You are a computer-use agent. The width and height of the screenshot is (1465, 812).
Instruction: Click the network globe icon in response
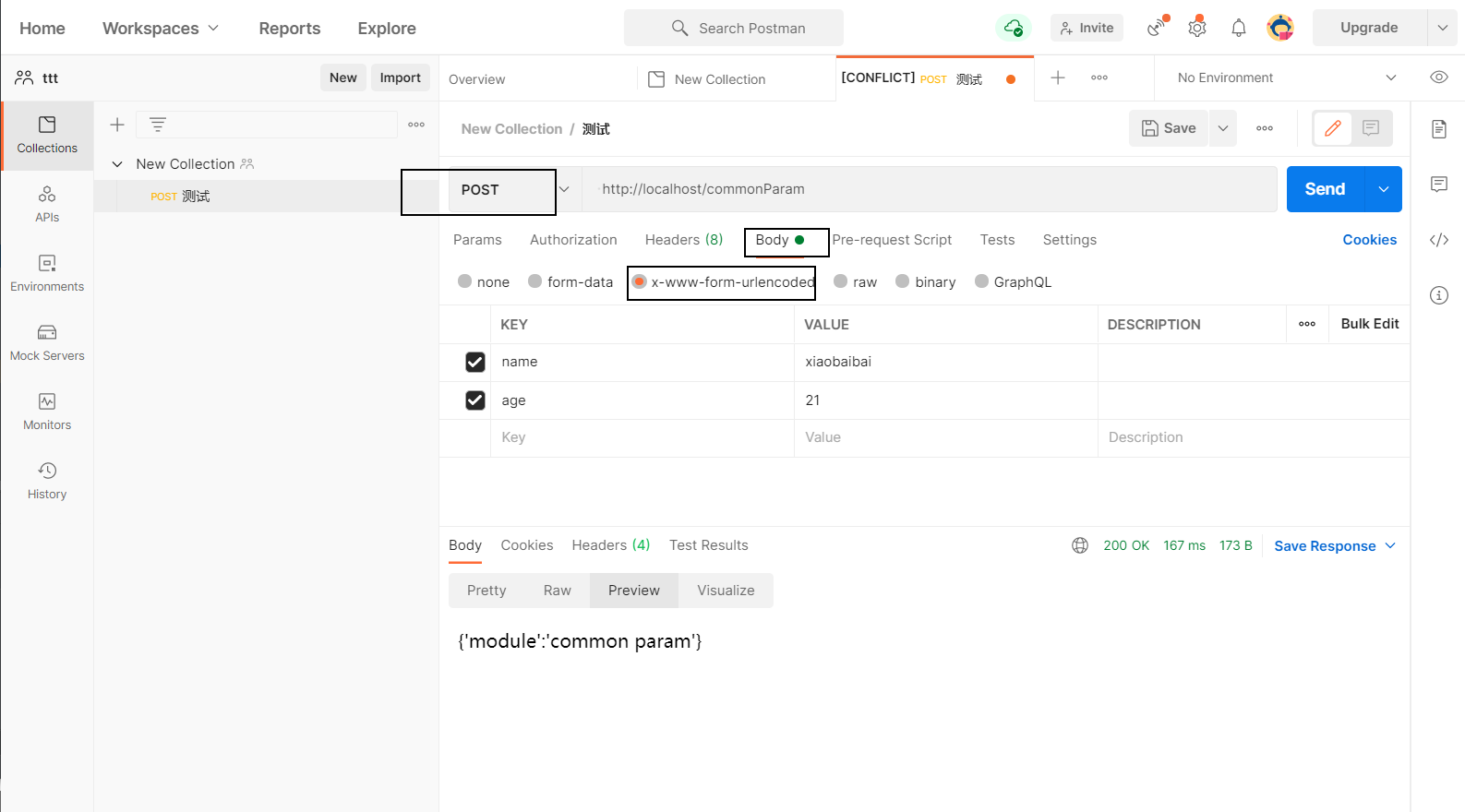[1080, 545]
